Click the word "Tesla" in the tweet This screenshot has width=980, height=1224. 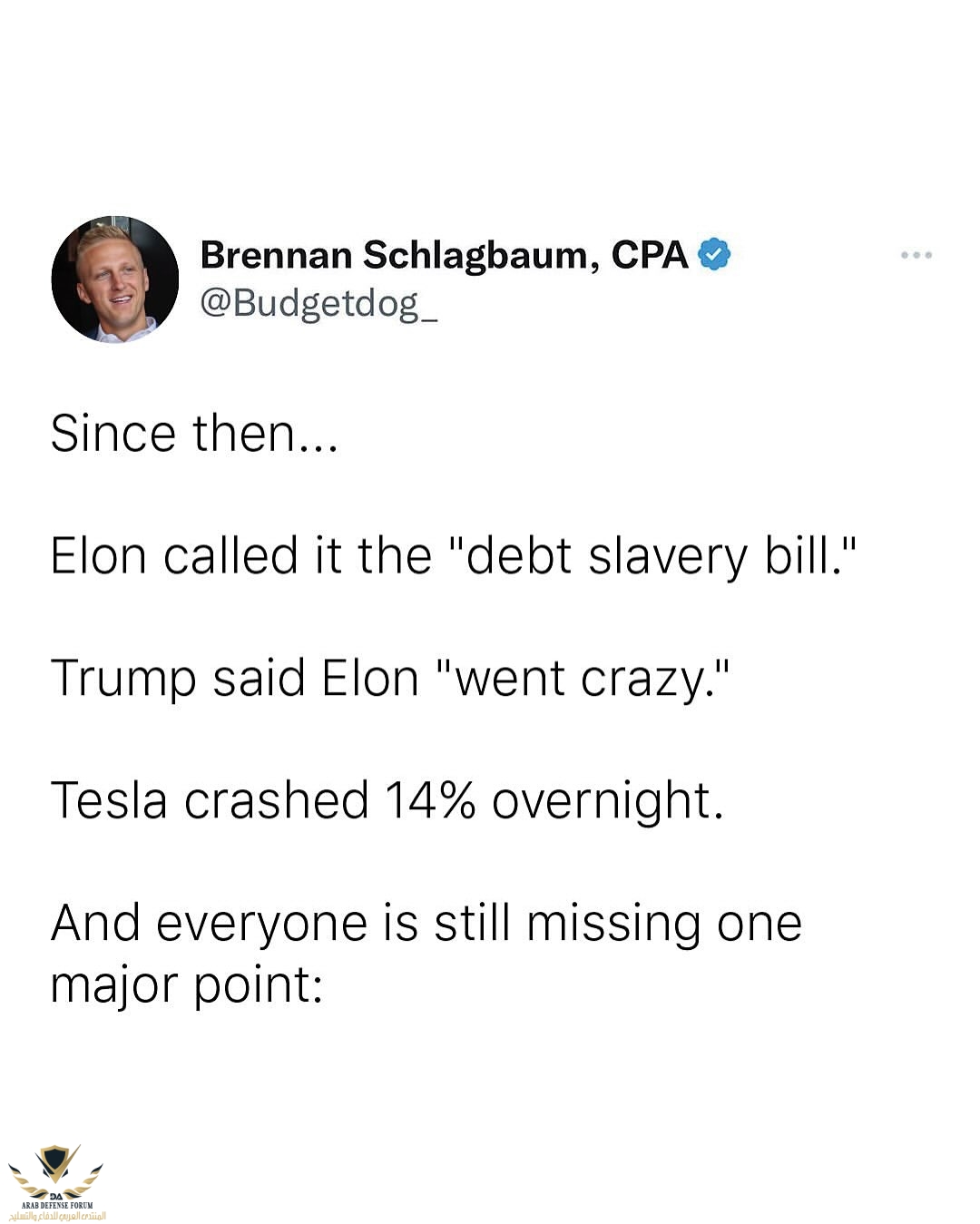109,800
